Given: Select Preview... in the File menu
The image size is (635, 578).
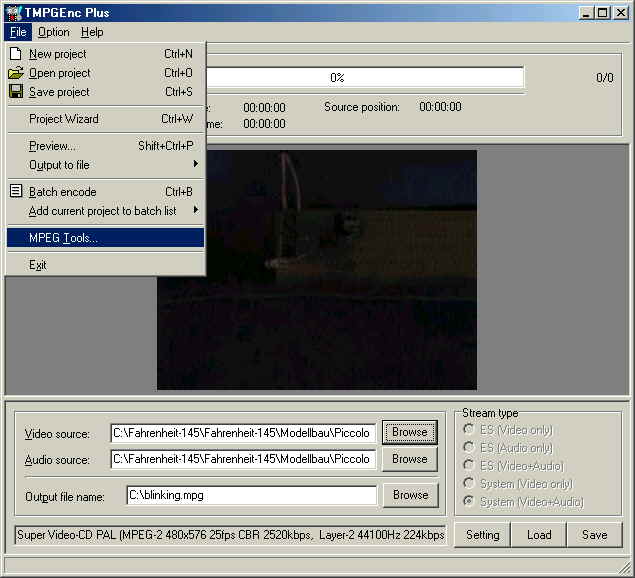Looking at the screenshot, I should [105, 146].
